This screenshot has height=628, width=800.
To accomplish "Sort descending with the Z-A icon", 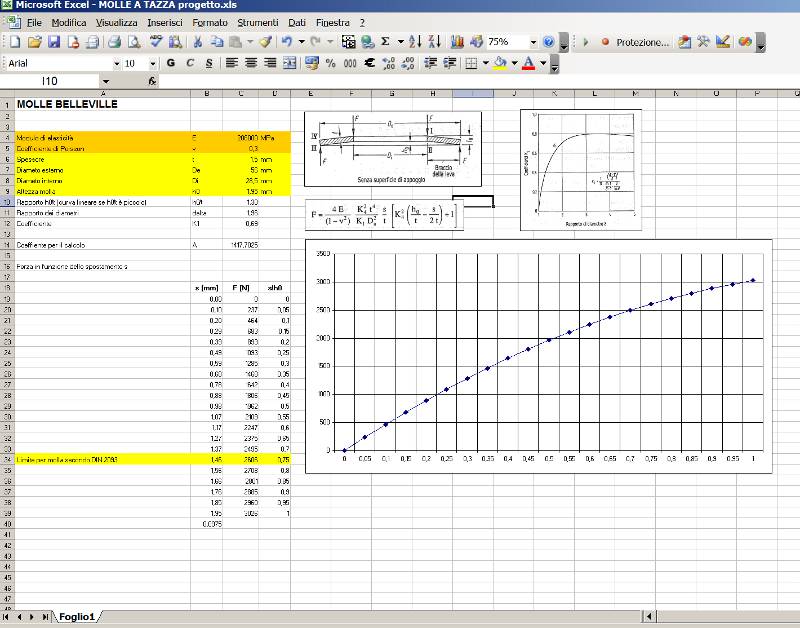I will pyautogui.click(x=435, y=42).
